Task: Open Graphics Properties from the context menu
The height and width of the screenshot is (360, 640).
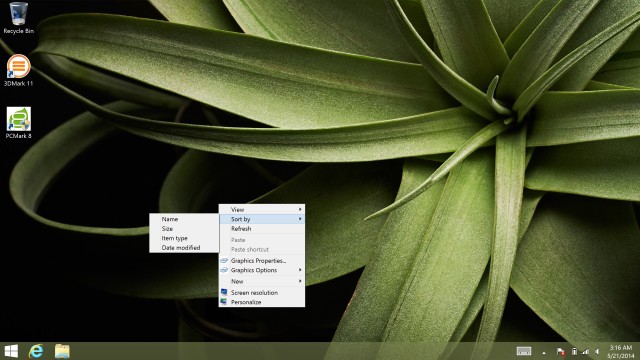Action: (x=262, y=260)
